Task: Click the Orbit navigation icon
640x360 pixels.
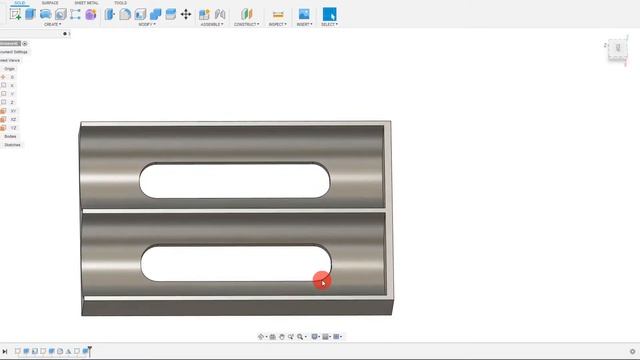Action: point(261,337)
